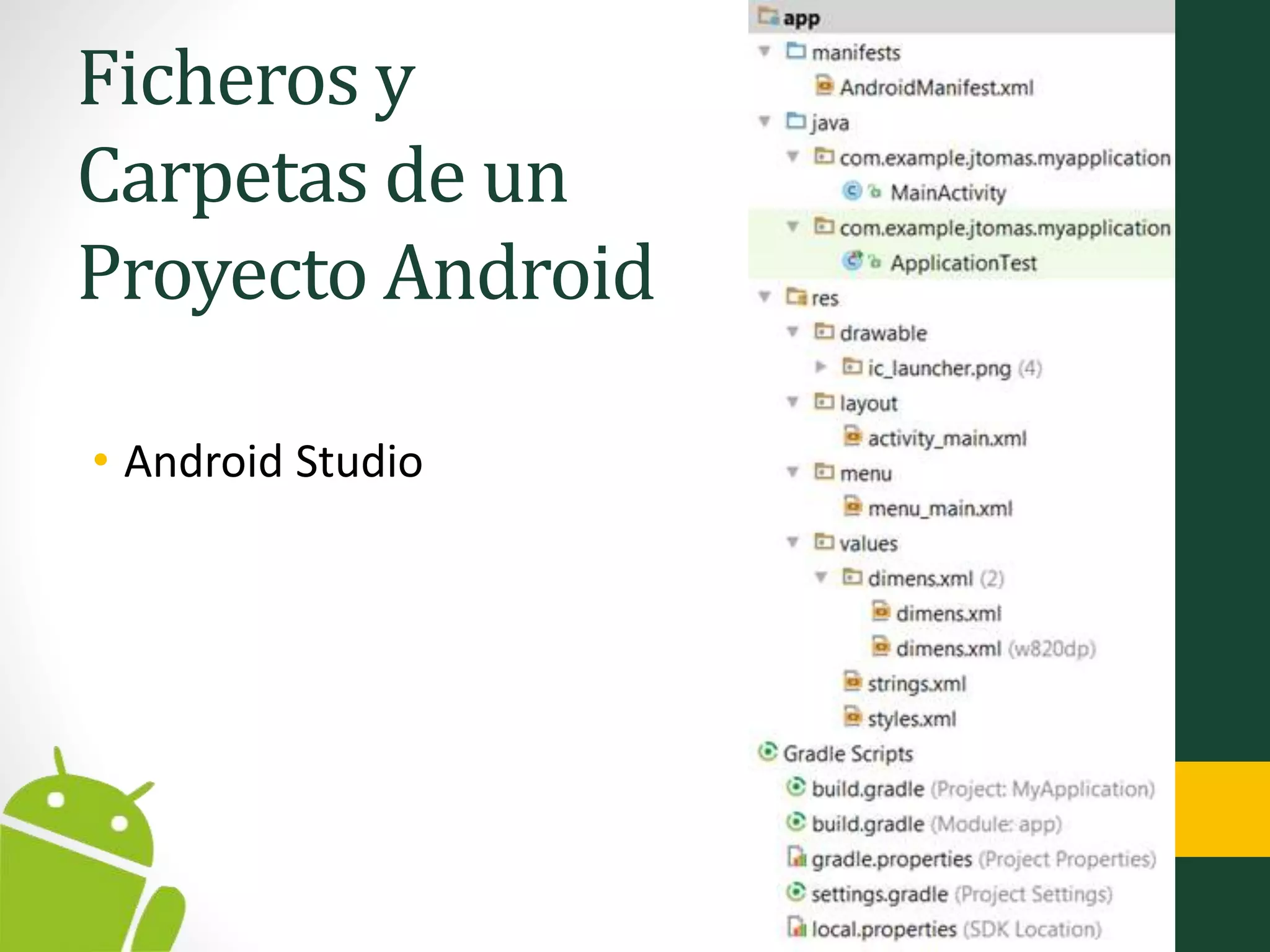Open settings.gradle (Project Settings)
The width and height of the screenshot is (1270, 952).
962,894
